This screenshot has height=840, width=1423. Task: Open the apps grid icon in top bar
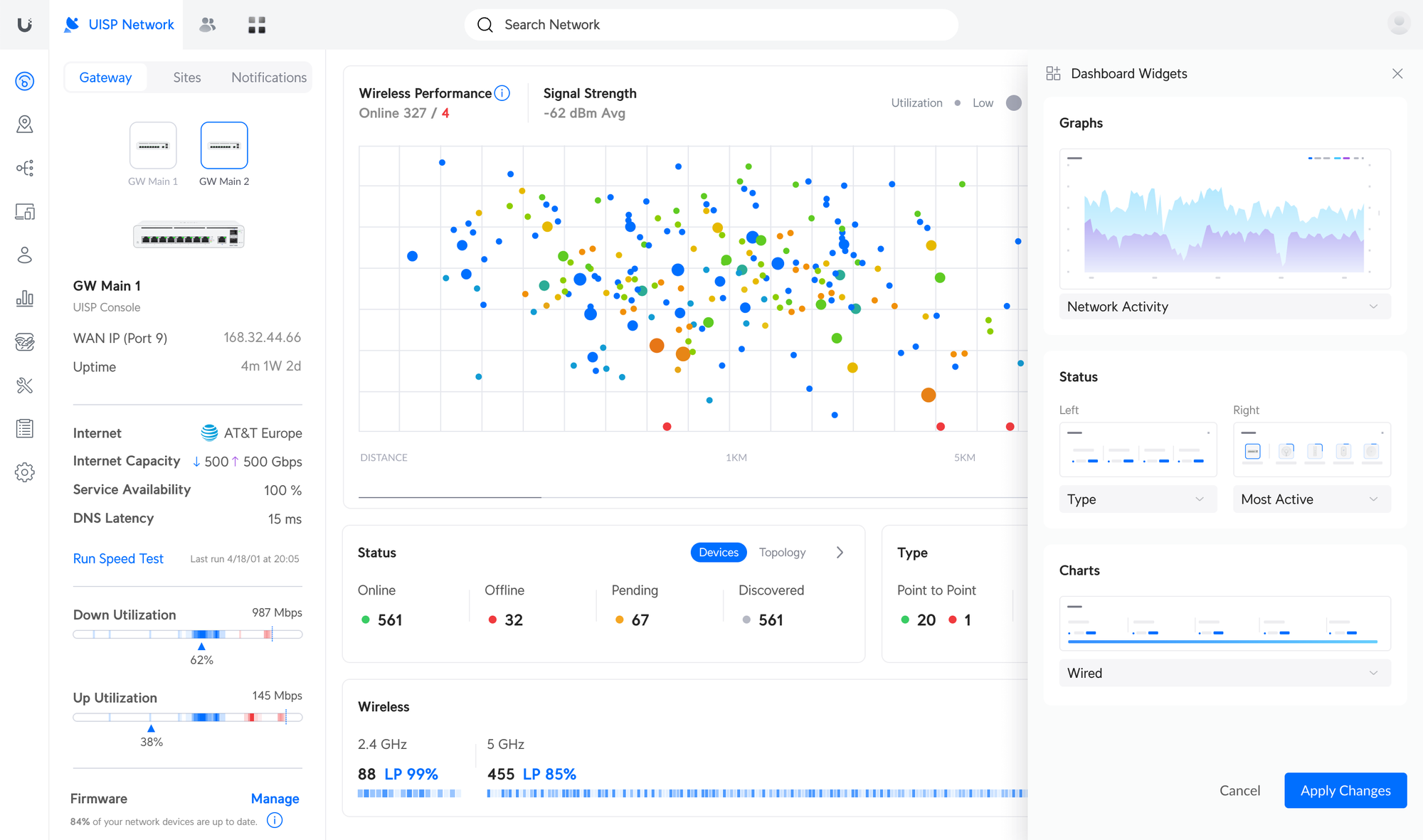pos(257,25)
